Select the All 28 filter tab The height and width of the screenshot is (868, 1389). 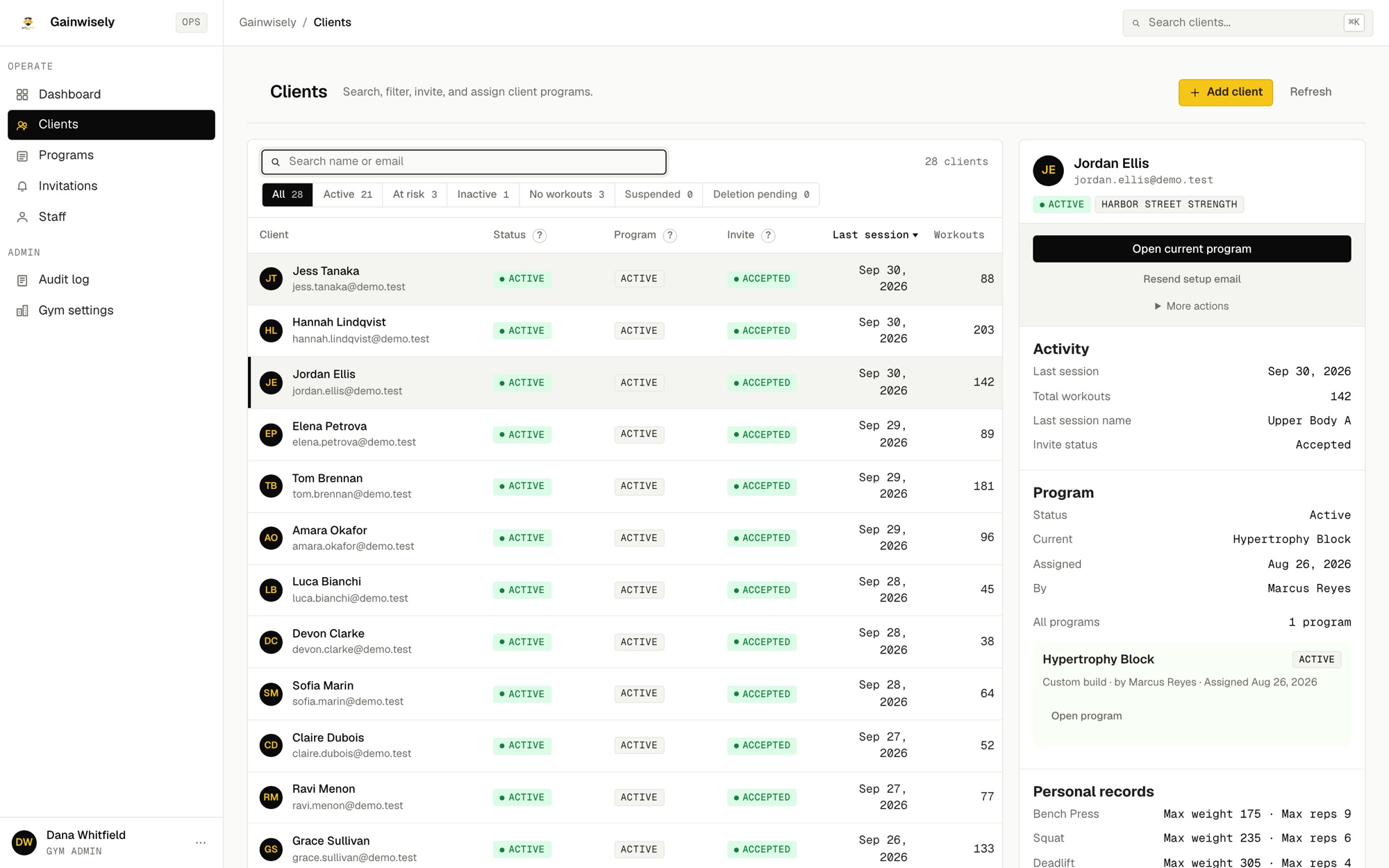[288, 194]
